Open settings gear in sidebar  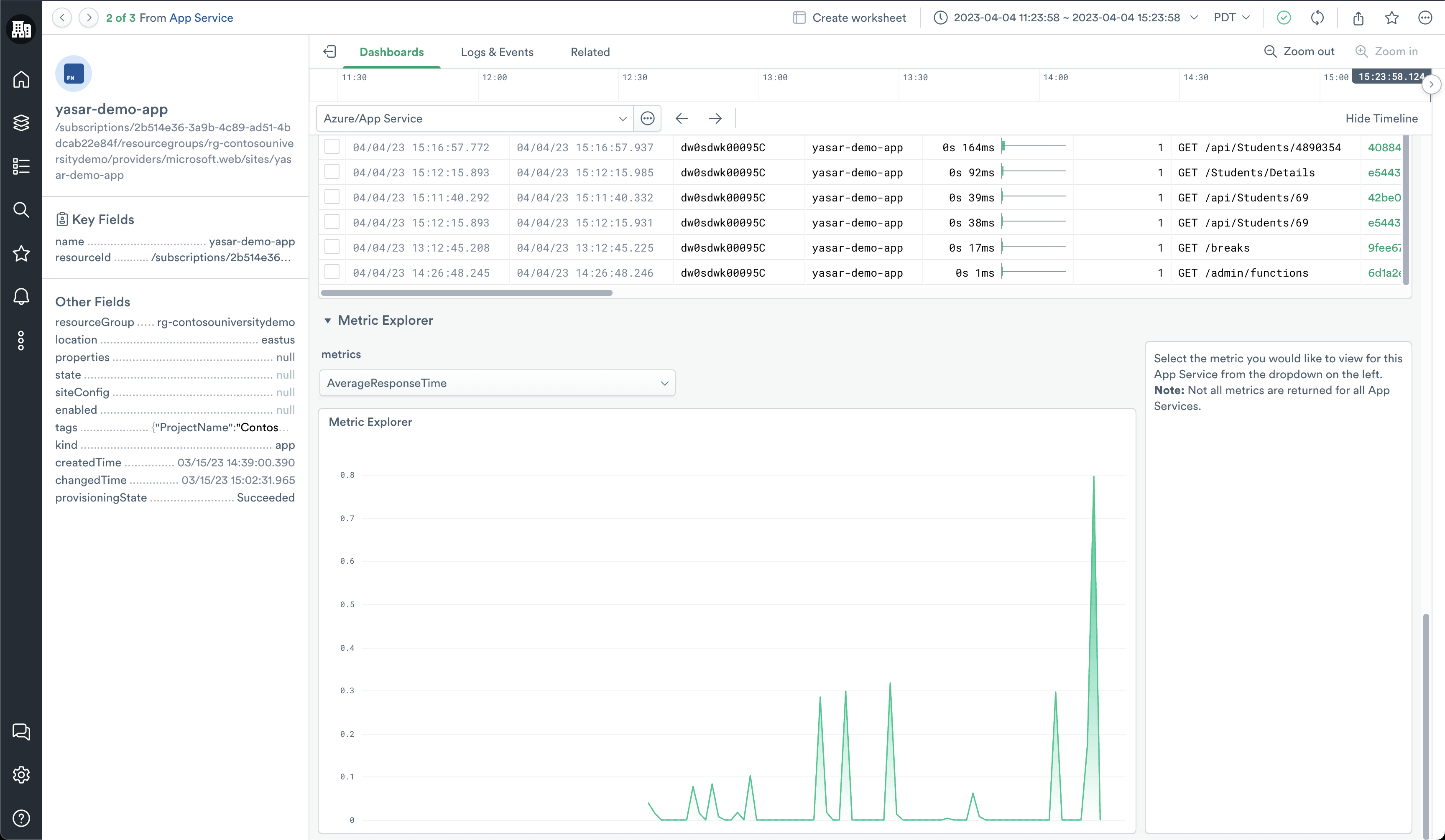21,775
